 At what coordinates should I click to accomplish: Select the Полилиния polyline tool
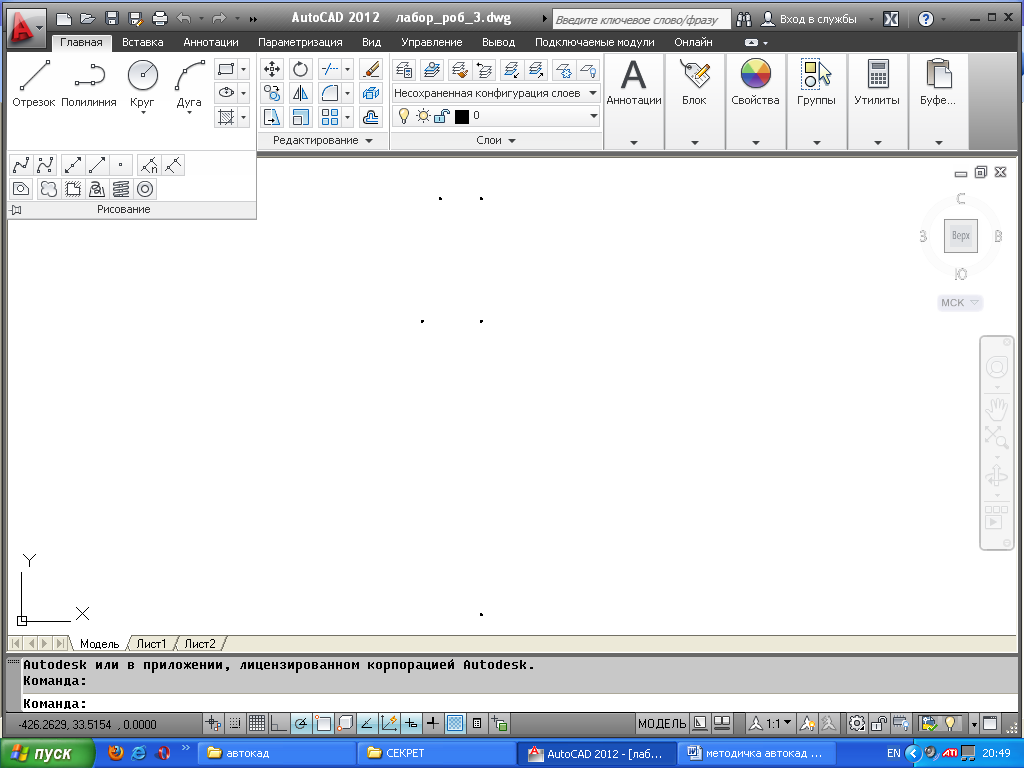point(89,83)
